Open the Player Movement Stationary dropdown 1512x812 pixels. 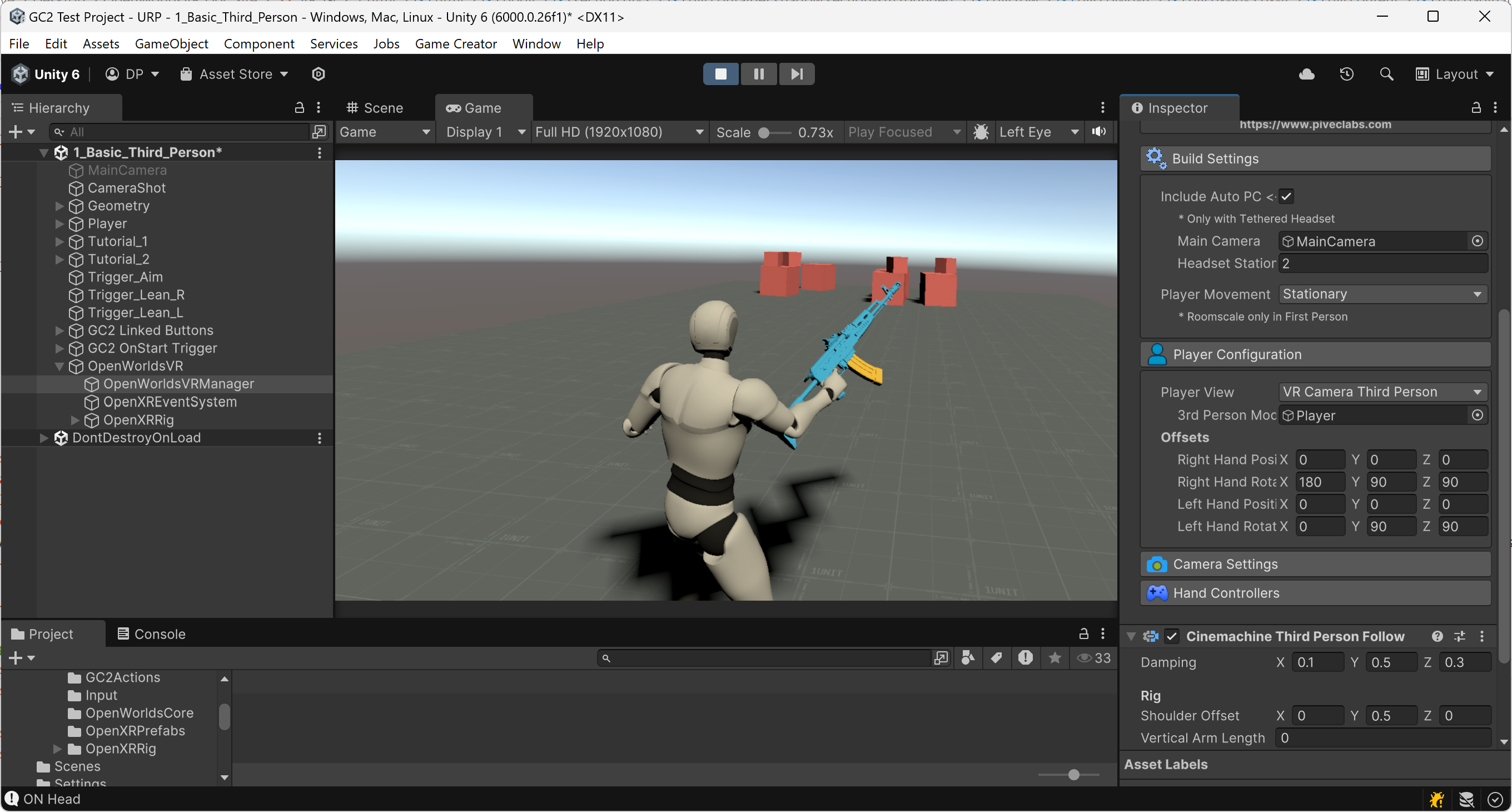(x=1382, y=294)
